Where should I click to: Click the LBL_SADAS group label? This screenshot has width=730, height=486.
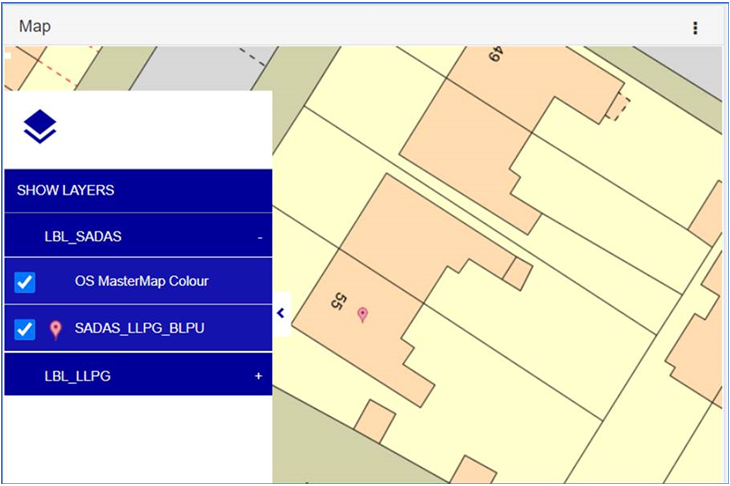click(83, 236)
